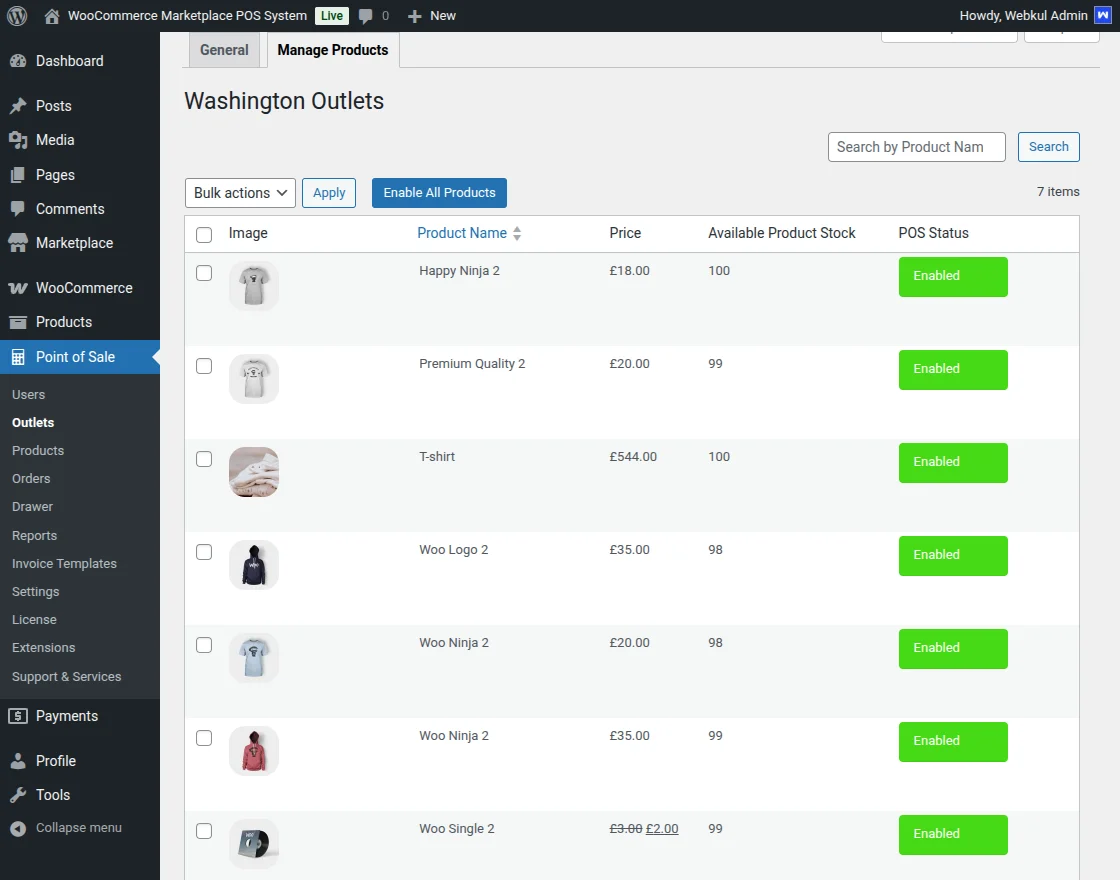Click the comments bubble icon in admin bar
The image size is (1120, 880).
coord(366,16)
